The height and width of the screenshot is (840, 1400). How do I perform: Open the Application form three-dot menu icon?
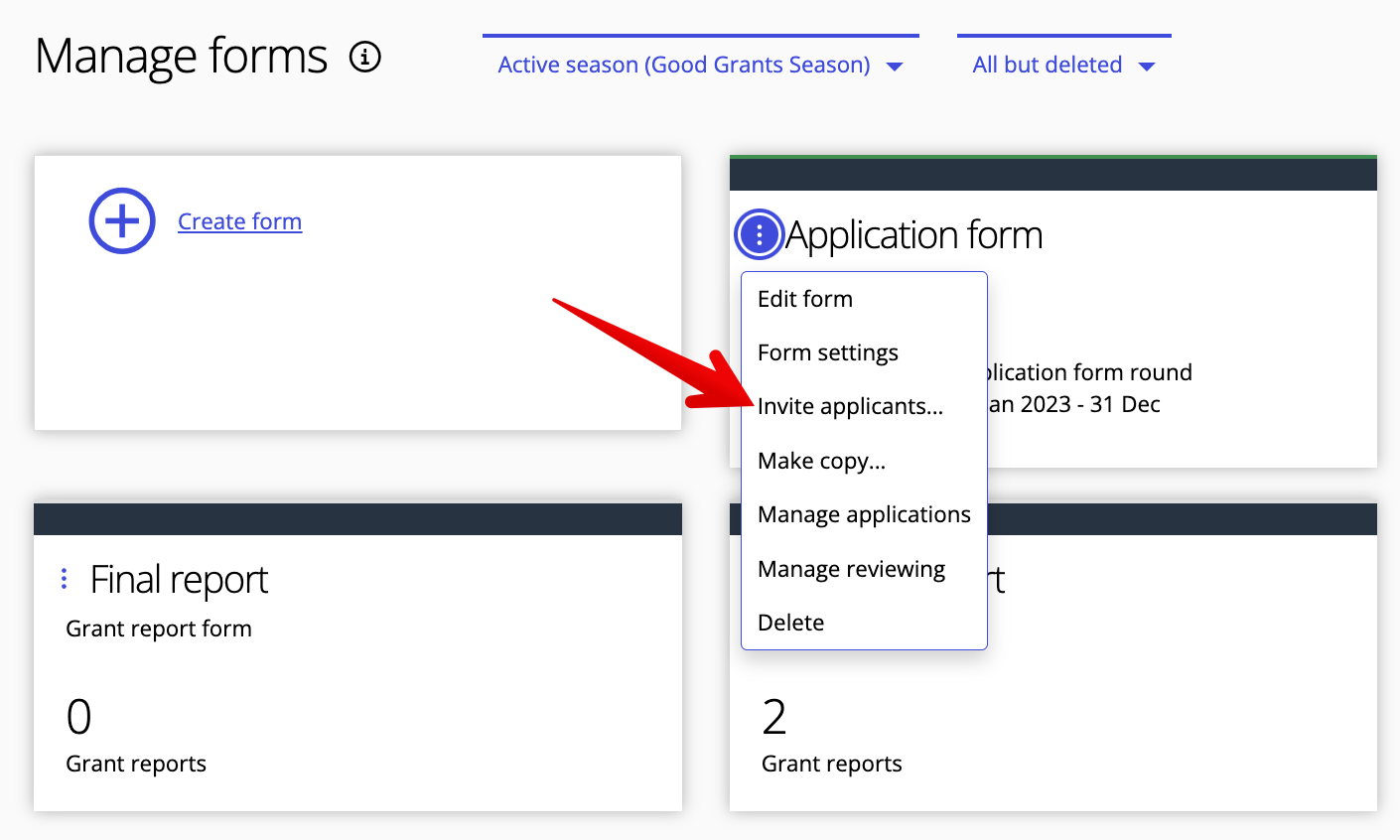point(760,235)
